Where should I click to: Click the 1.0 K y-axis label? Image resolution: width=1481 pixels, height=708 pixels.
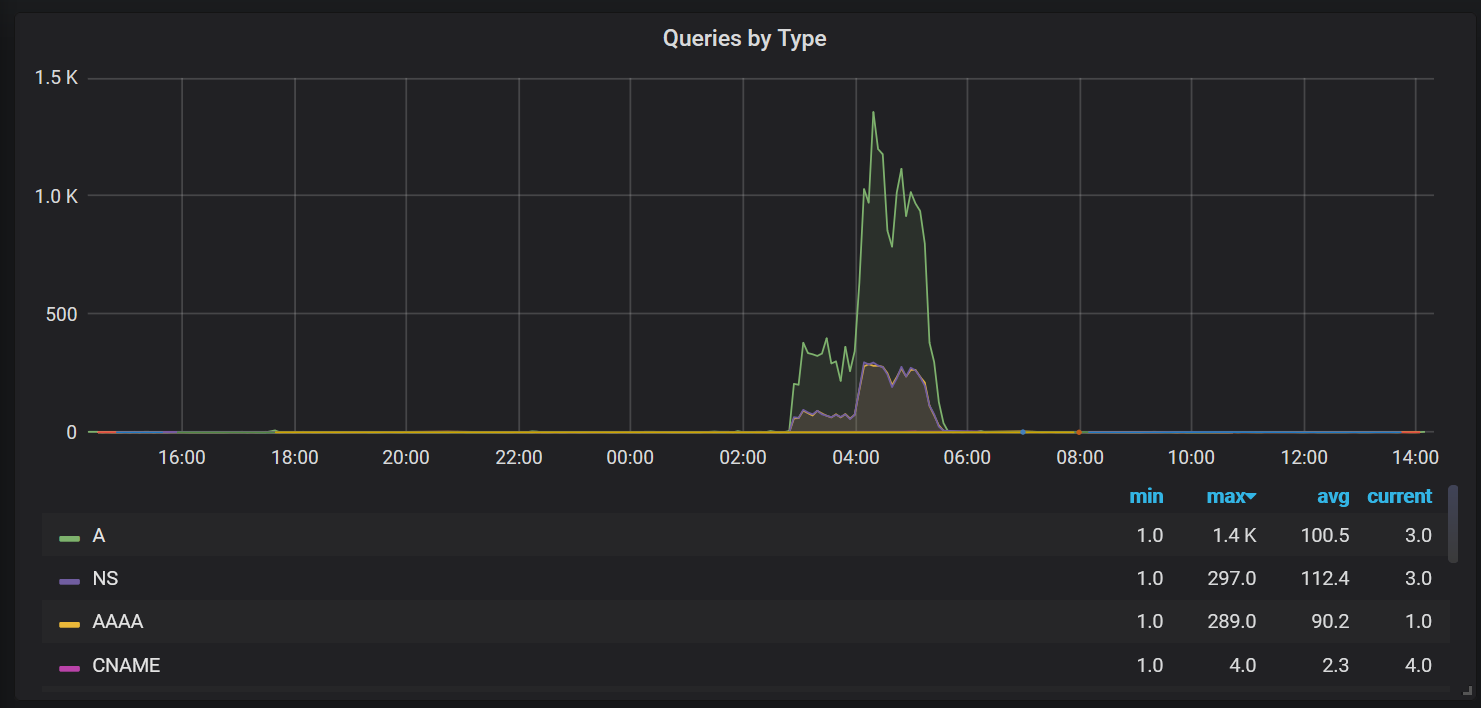click(57, 196)
